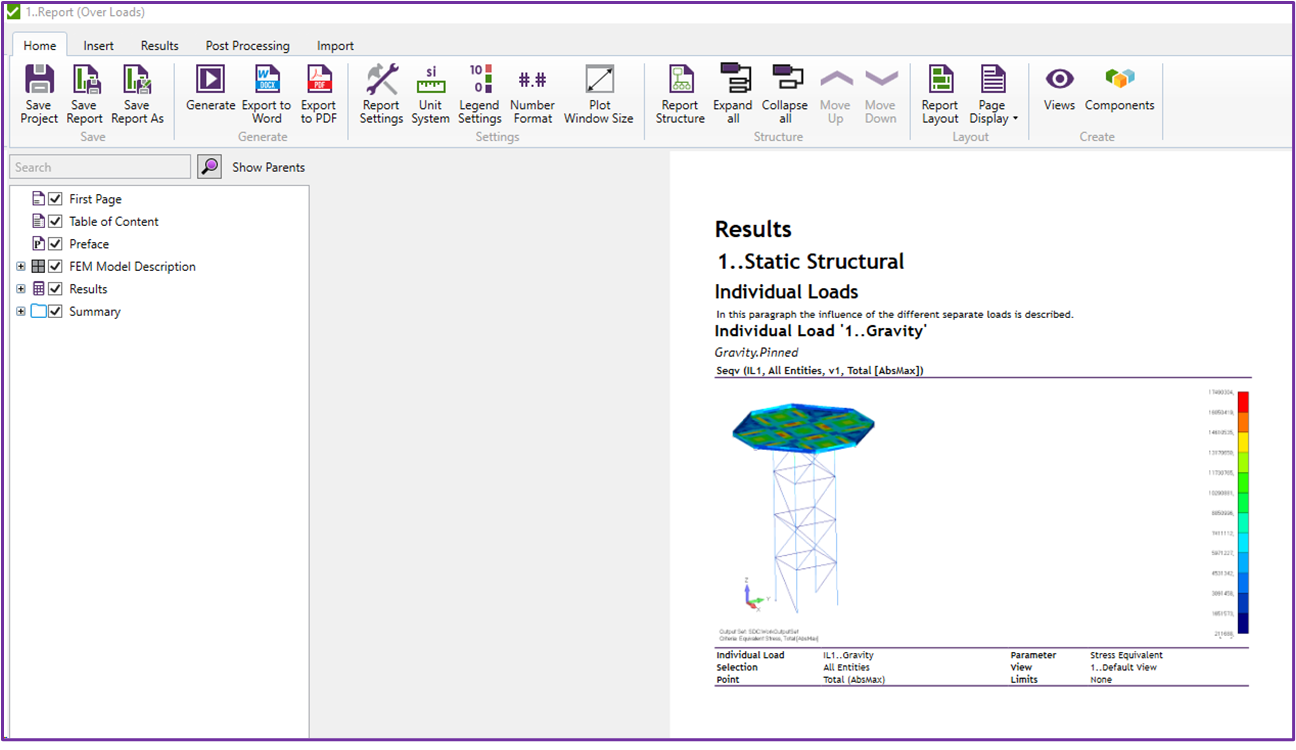The width and height of the screenshot is (1296, 750).
Task: Click the dark blue legend swatch
Action: click(1243, 623)
